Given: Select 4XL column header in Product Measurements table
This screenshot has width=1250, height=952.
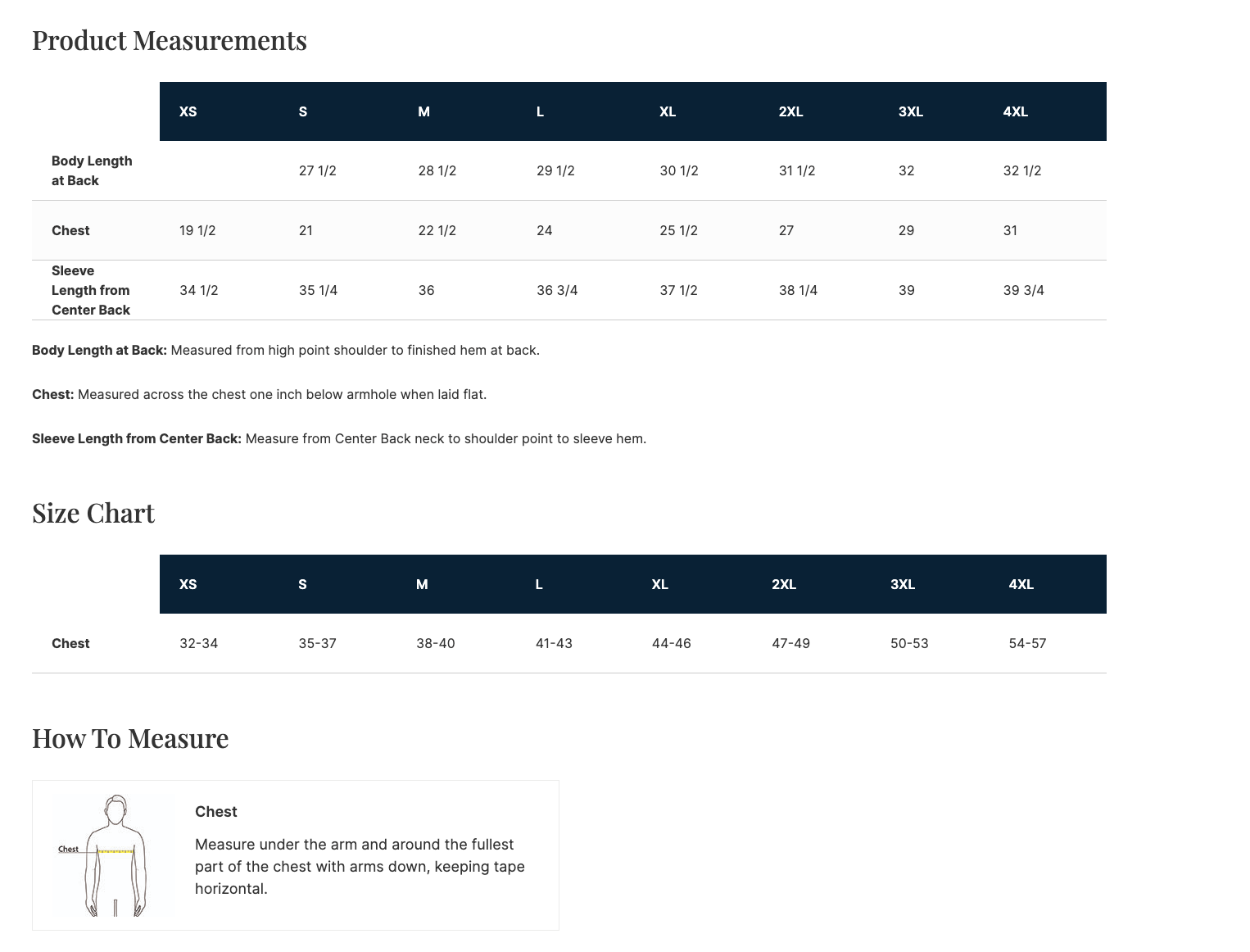Looking at the screenshot, I should tap(1015, 111).
